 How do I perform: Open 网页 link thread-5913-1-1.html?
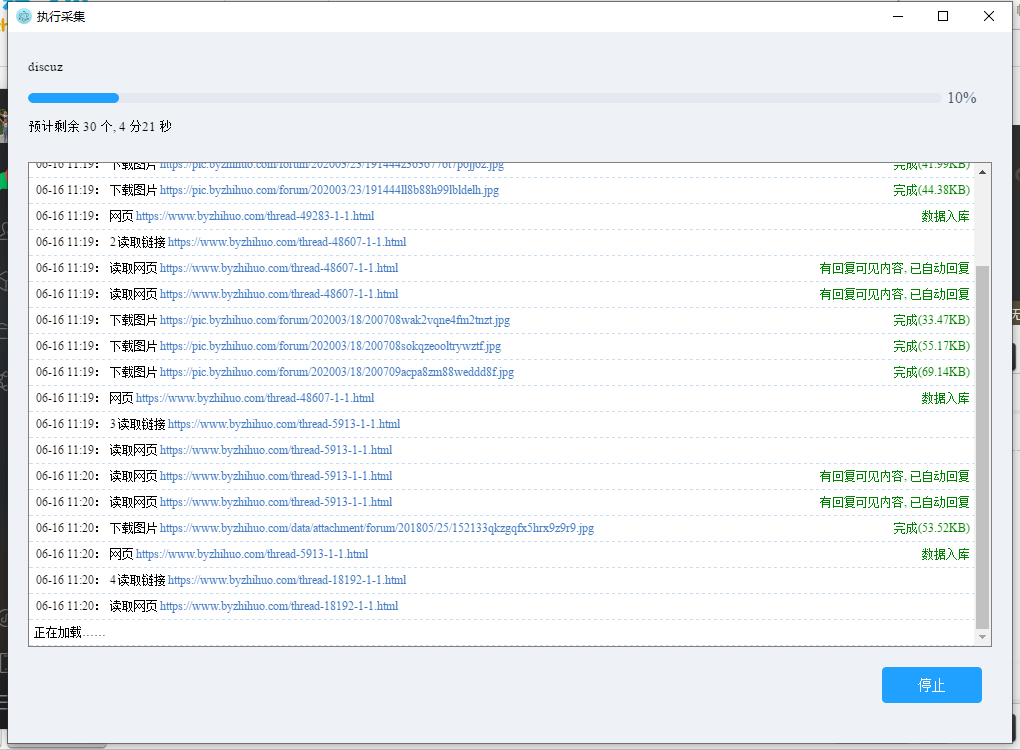(252, 554)
